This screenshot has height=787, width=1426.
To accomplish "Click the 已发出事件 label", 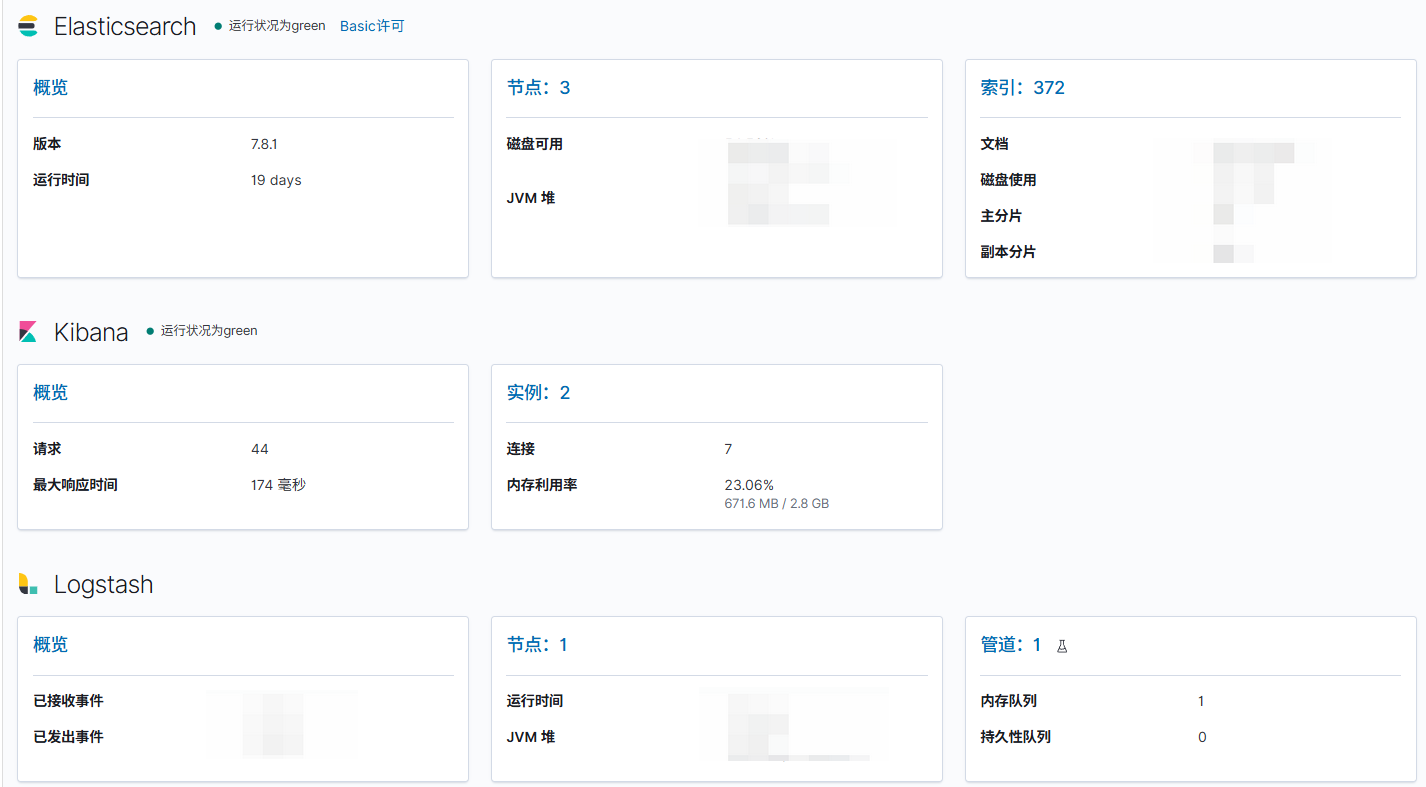I will point(68,737).
